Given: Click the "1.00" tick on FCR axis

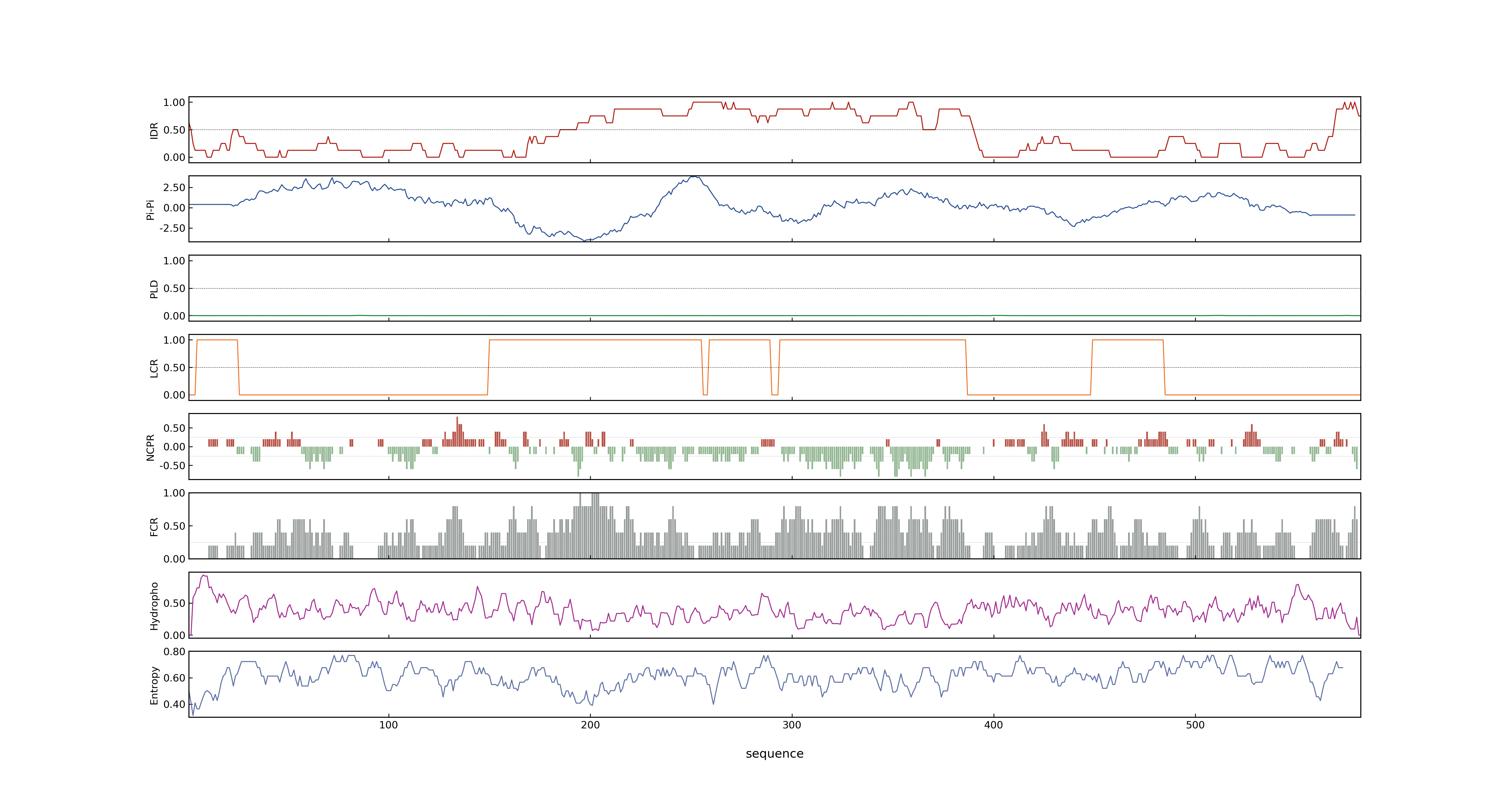Looking at the screenshot, I should pos(174,493).
